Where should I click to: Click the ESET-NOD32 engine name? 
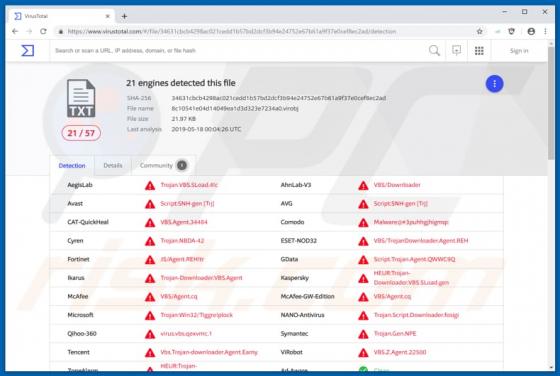point(299,241)
